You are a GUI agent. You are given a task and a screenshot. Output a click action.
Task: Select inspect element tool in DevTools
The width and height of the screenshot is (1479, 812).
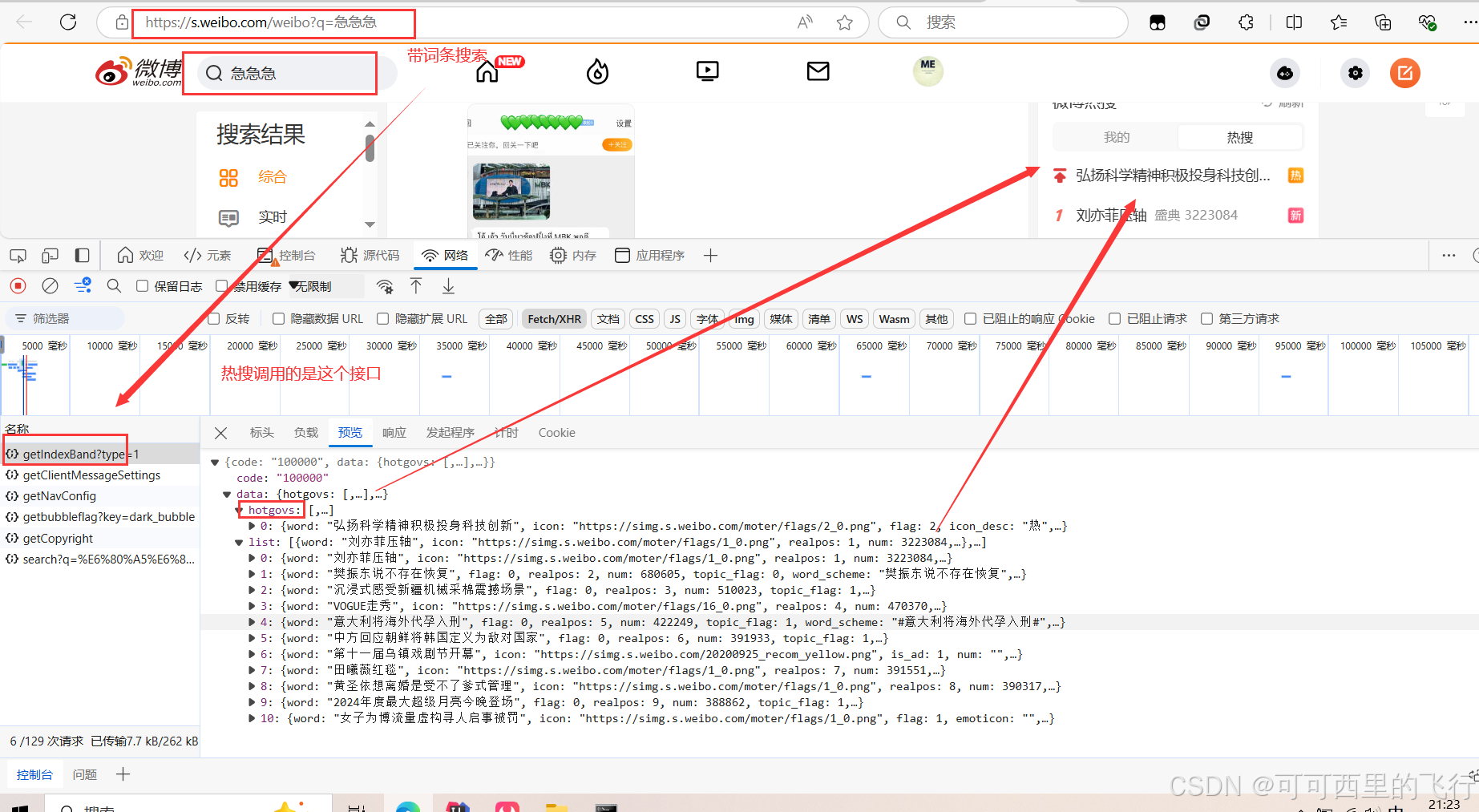18,256
